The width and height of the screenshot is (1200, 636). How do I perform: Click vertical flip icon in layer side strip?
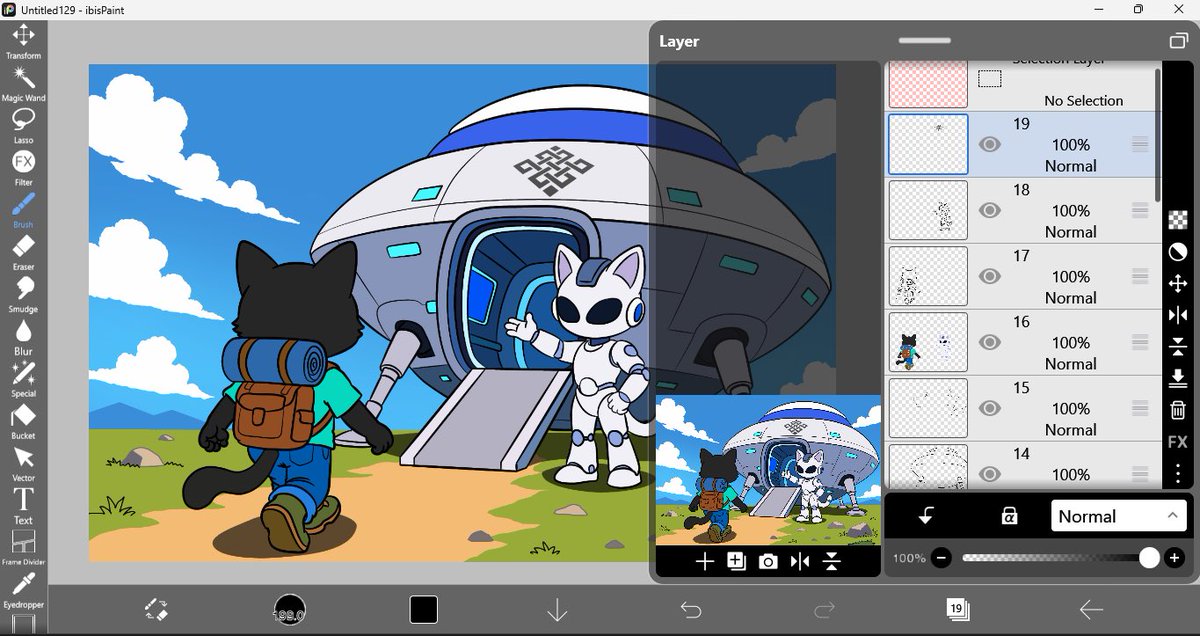pyautogui.click(x=1178, y=347)
